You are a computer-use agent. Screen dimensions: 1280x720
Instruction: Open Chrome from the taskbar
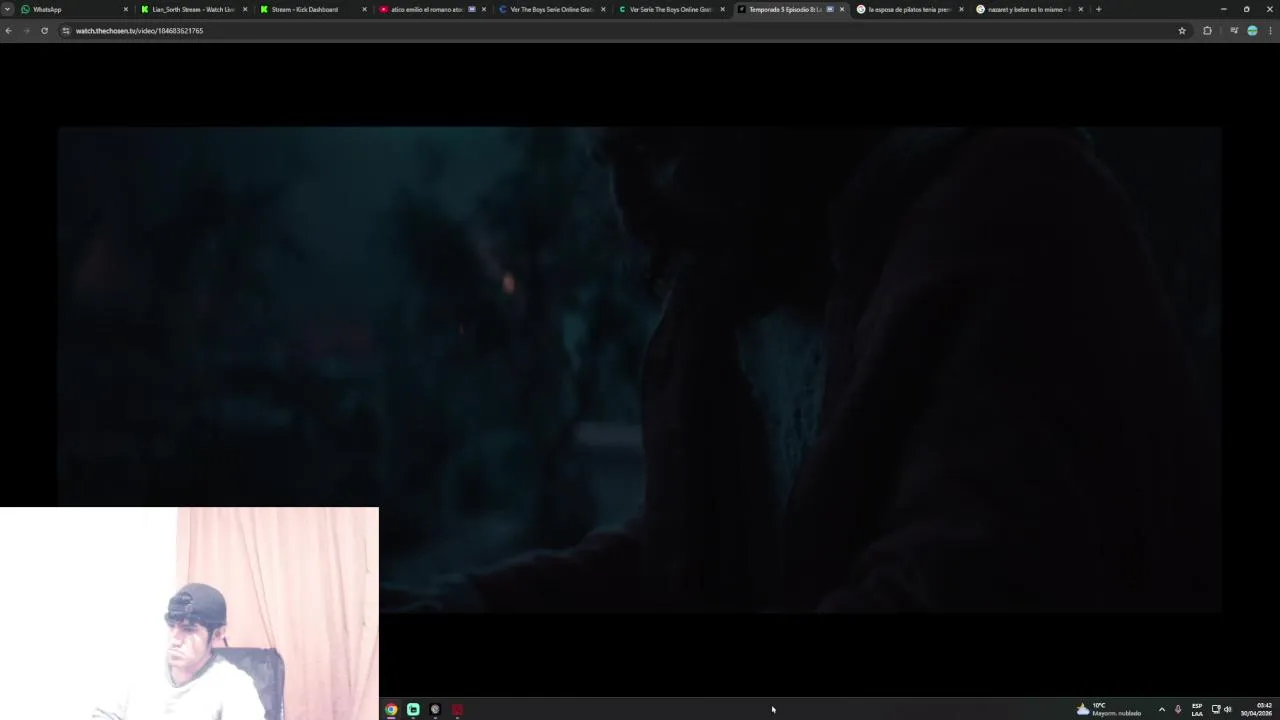point(391,709)
